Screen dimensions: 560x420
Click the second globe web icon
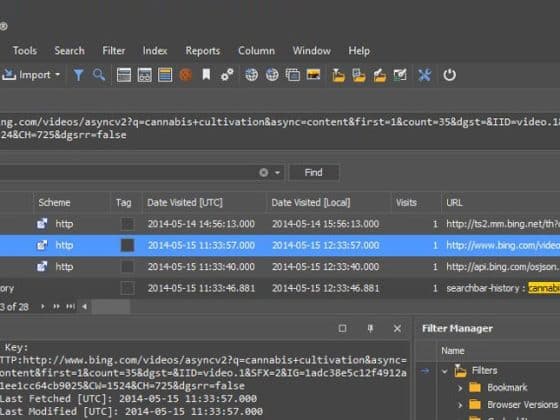click(x=272, y=75)
